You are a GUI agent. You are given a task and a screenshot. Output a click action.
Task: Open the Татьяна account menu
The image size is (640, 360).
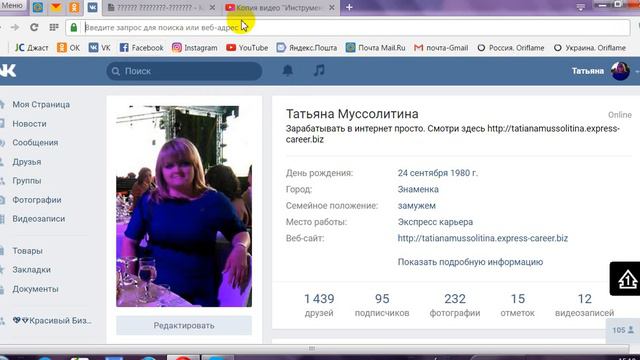pyautogui.click(x=588, y=71)
